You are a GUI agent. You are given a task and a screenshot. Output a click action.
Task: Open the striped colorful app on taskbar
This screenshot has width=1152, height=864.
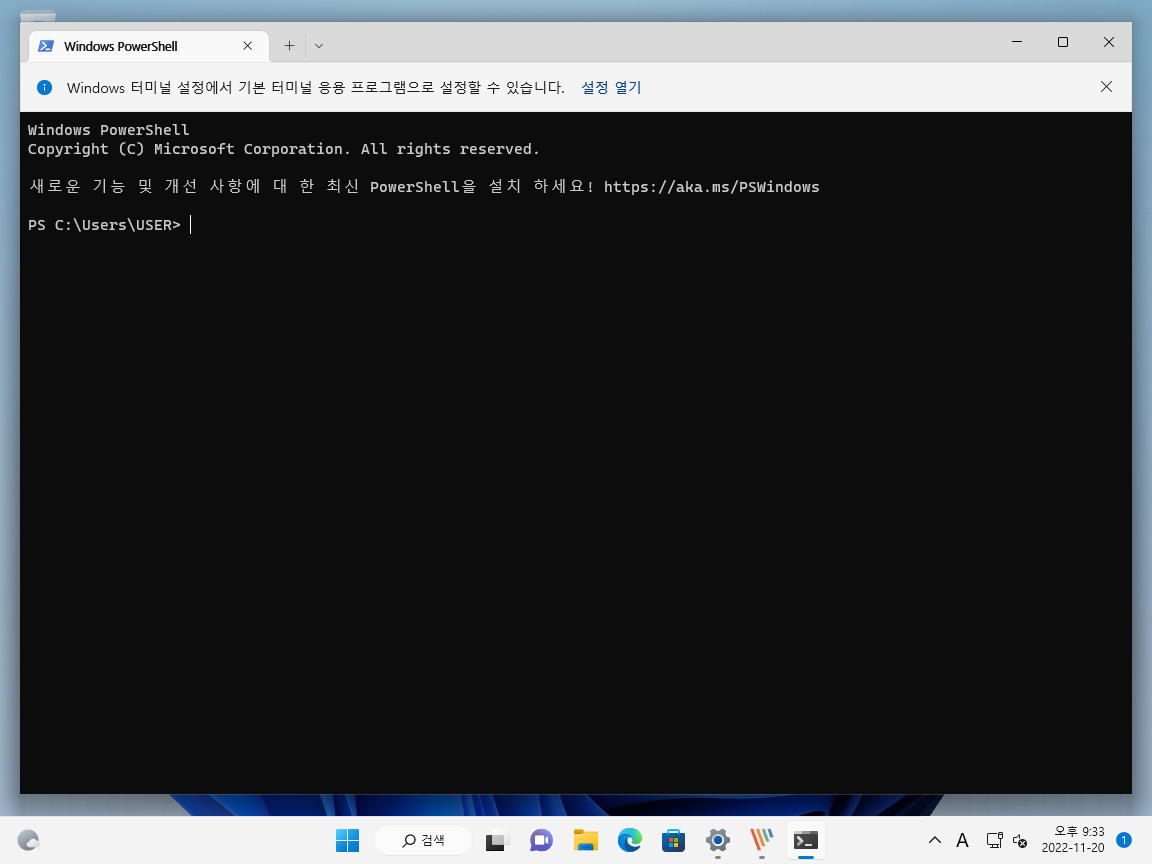[762, 840]
